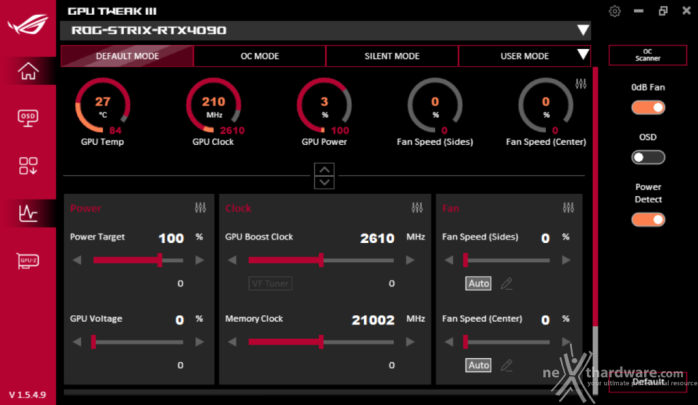698x405 pixels.
Task: Decrease GPU Voltage with left arrow
Action: tap(77, 342)
